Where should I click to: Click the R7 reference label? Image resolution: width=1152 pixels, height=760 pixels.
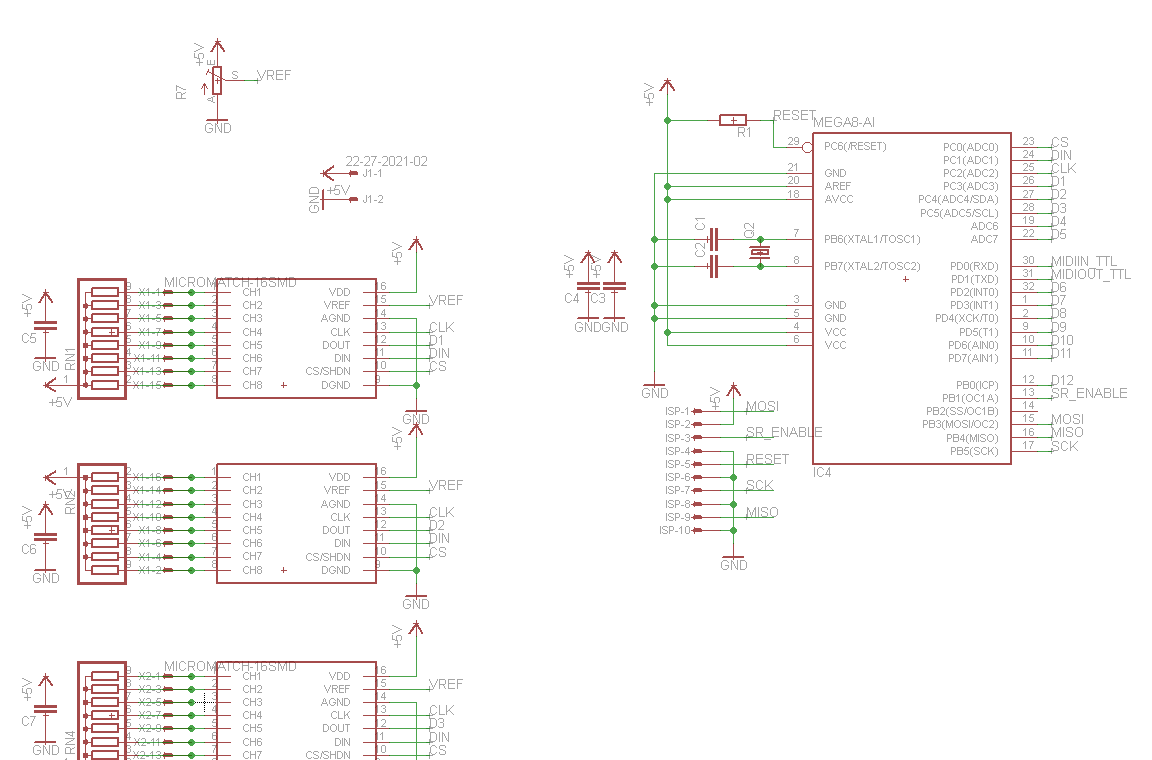tap(181, 92)
